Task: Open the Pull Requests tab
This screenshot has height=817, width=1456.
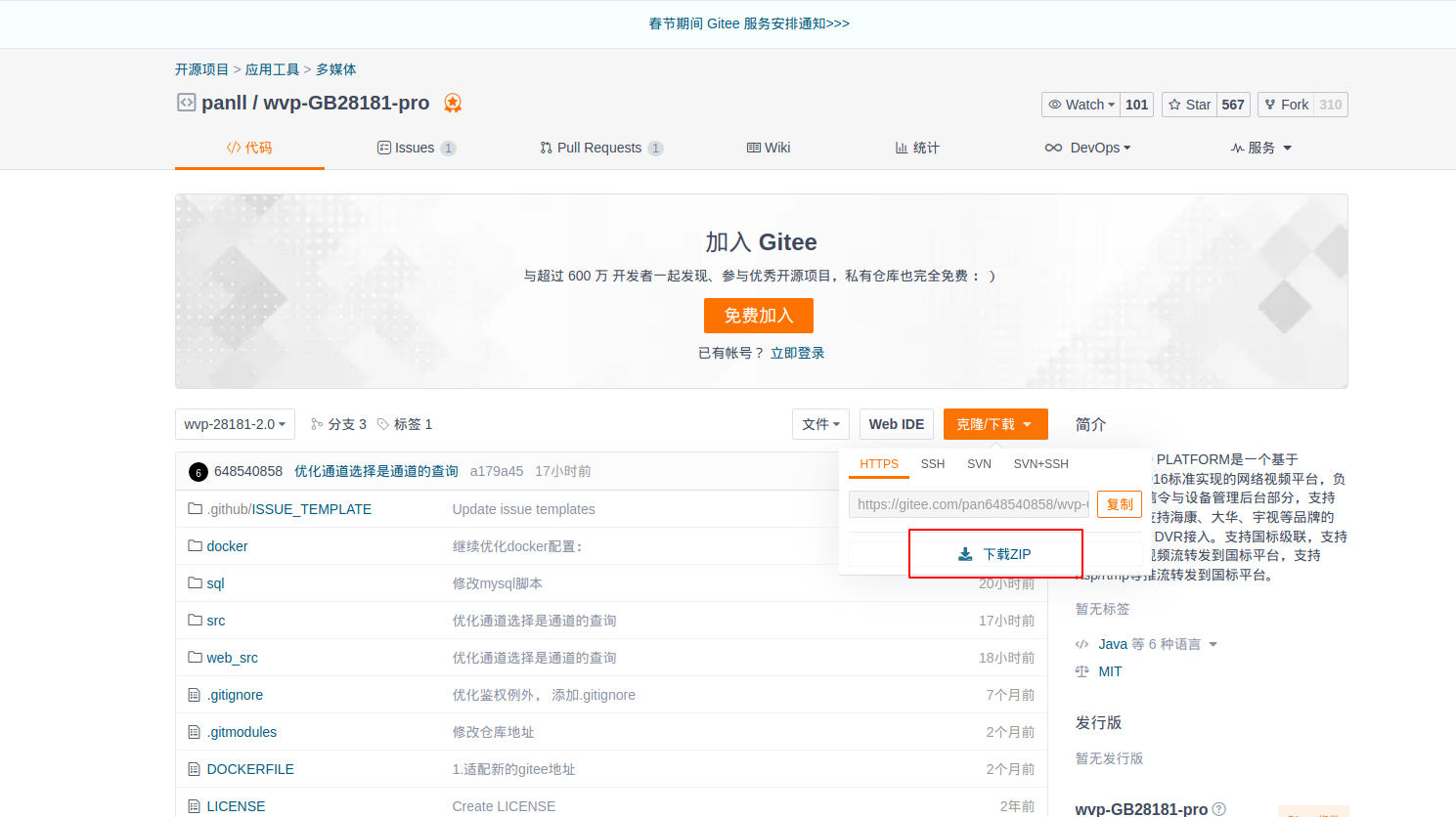Action: click(598, 148)
